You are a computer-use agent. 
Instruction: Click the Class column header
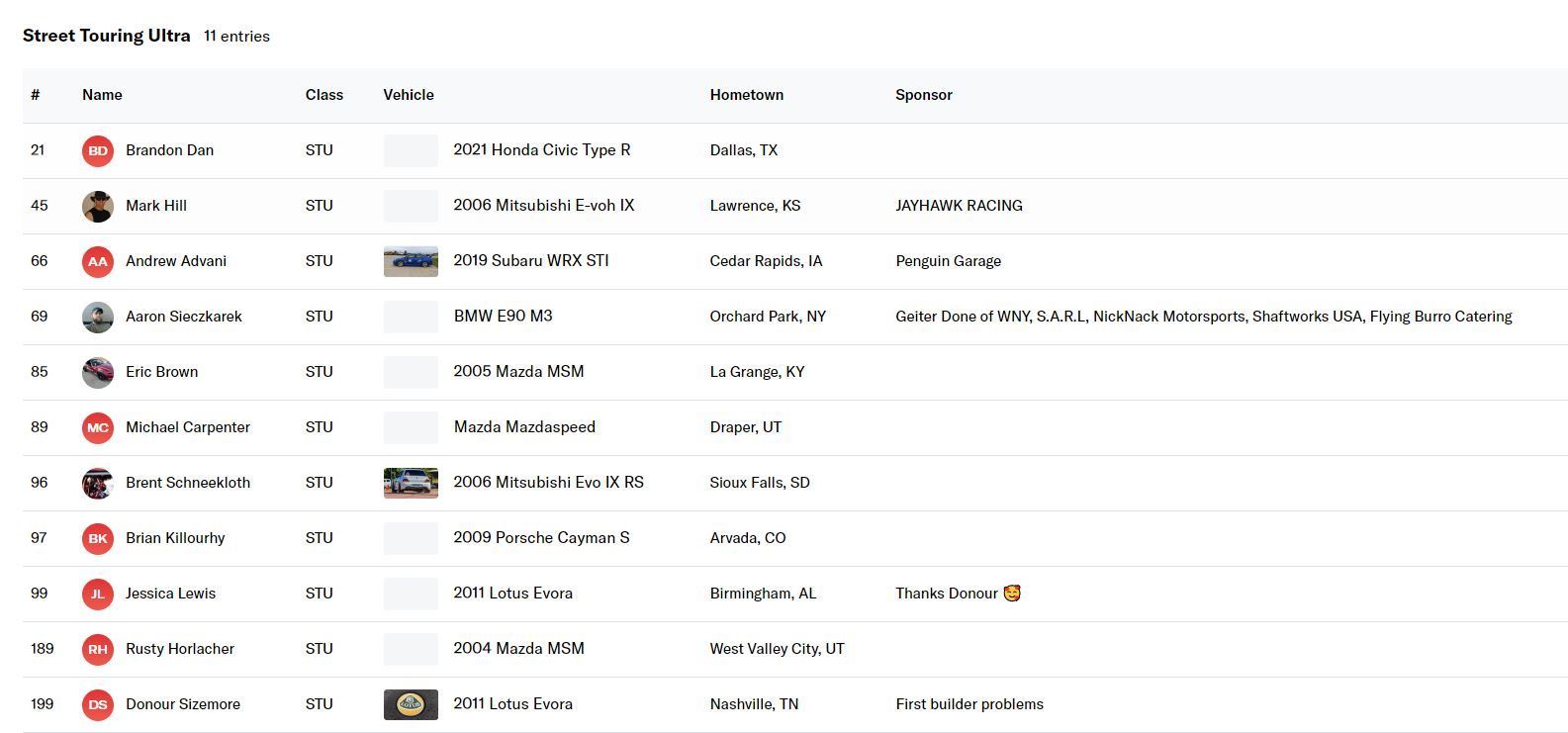(323, 95)
